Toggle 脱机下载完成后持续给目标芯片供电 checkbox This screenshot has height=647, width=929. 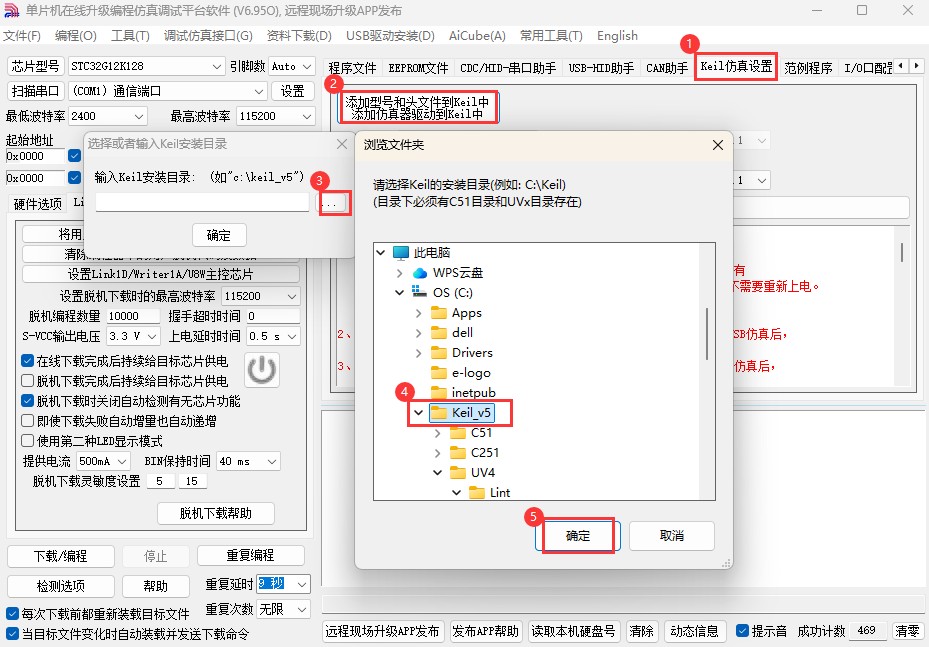(x=27, y=380)
